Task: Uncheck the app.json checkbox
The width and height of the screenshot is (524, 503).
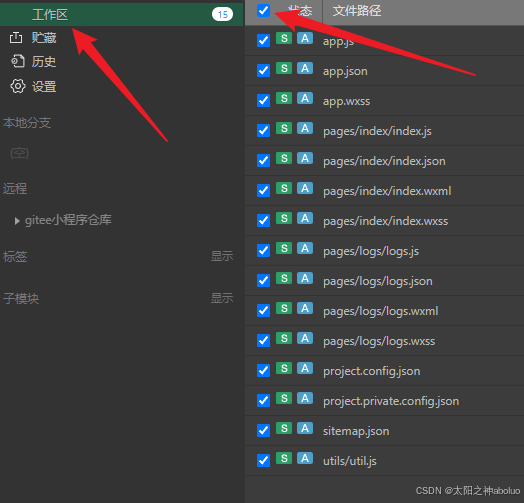Action: [263, 71]
